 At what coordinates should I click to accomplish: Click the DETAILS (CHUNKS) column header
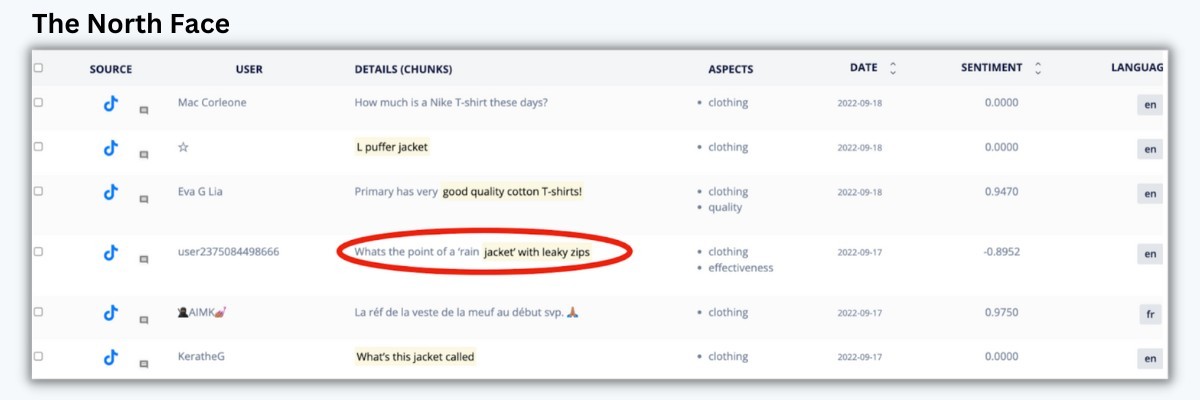click(403, 69)
